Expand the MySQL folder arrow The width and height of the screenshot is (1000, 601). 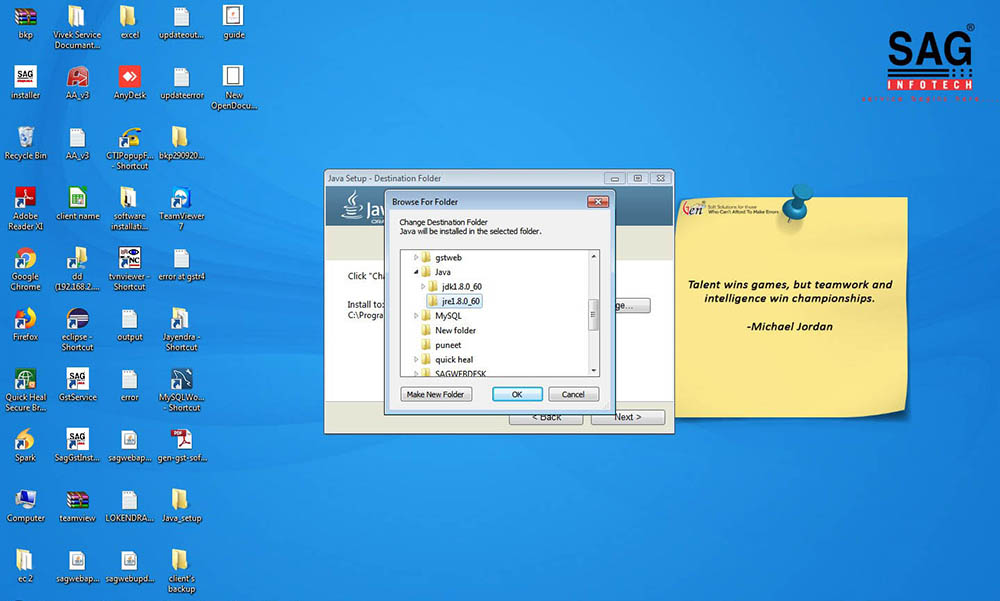point(417,316)
